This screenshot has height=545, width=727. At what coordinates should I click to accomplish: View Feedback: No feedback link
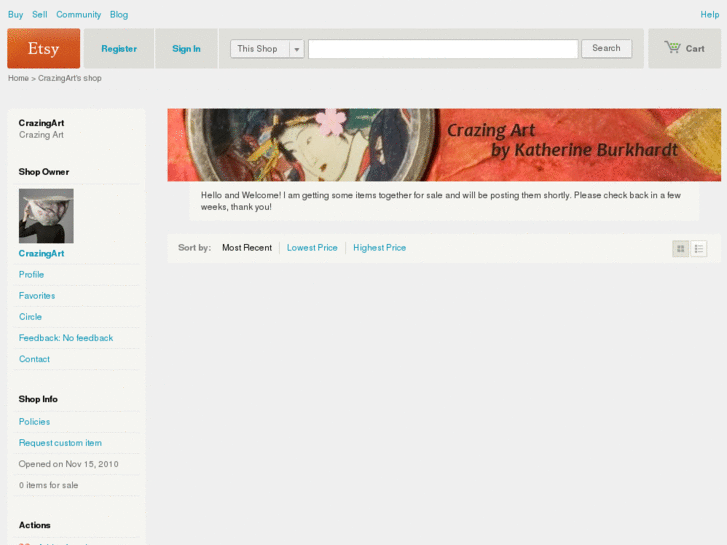[x=66, y=338]
